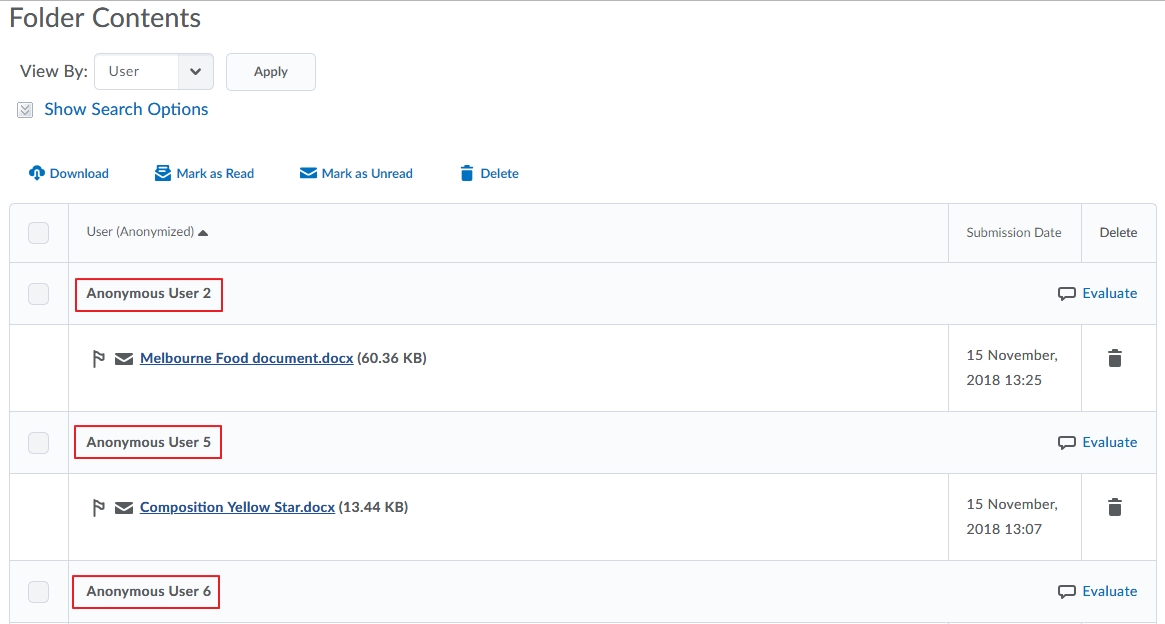Click speech bubble icon for Anonymous User 2
The width and height of the screenshot is (1165, 624).
(x=1067, y=294)
